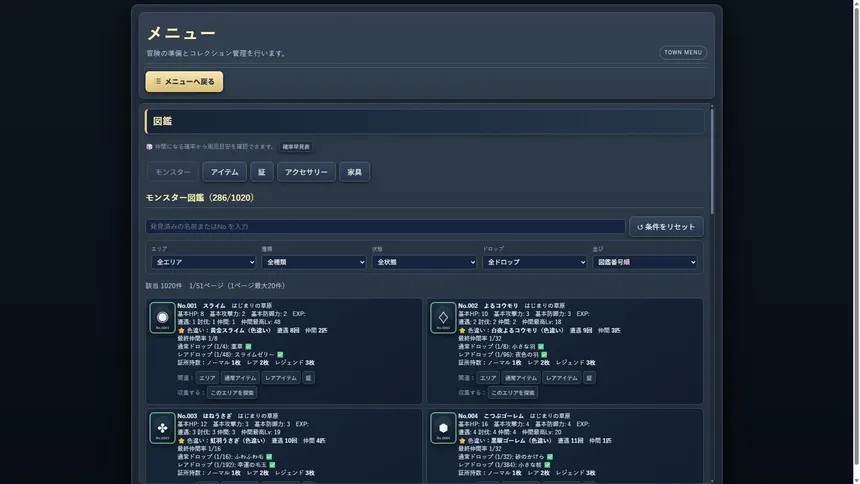Click このエリアを探索 on Slime card
This screenshot has width=860, height=484.
point(232,392)
